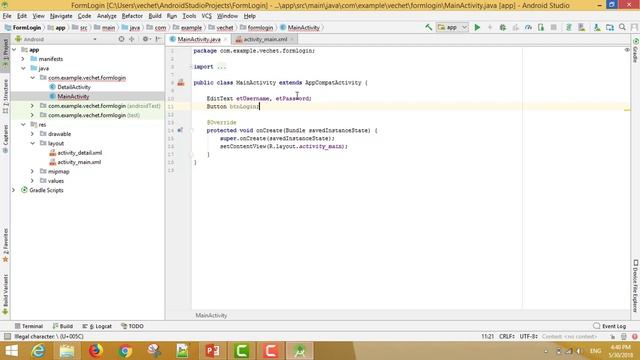The height and width of the screenshot is (360, 640).
Task: Expand the mipmap folder
Action: pos(32,171)
